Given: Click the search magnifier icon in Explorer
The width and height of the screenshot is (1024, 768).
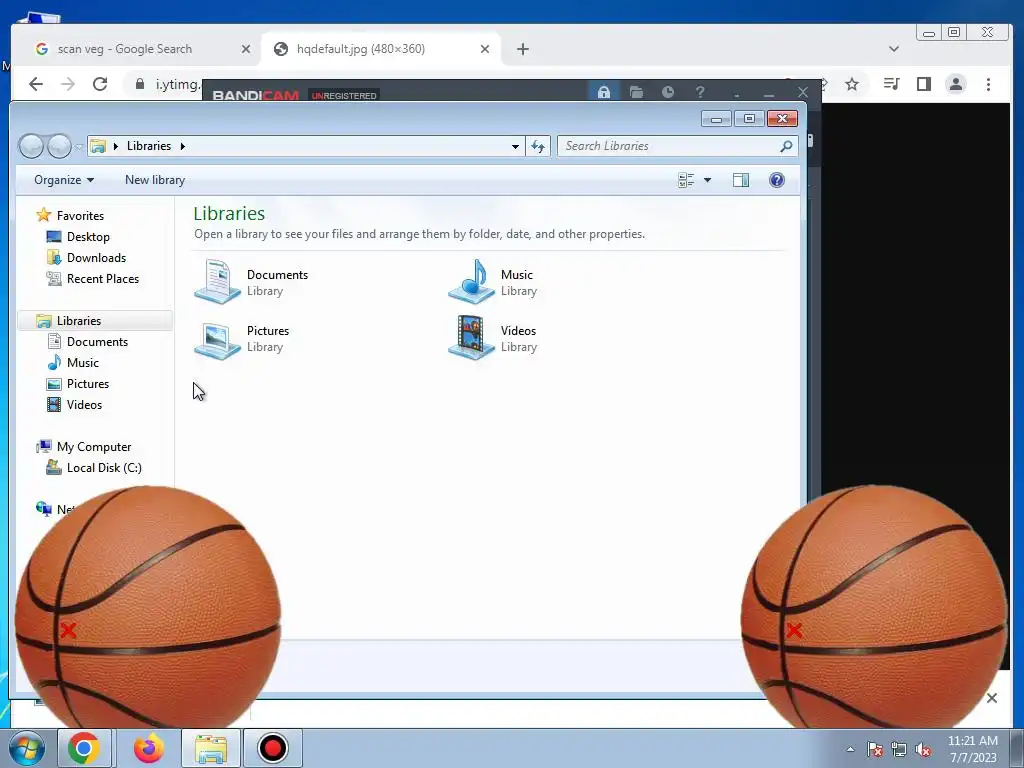Looking at the screenshot, I should [786, 146].
